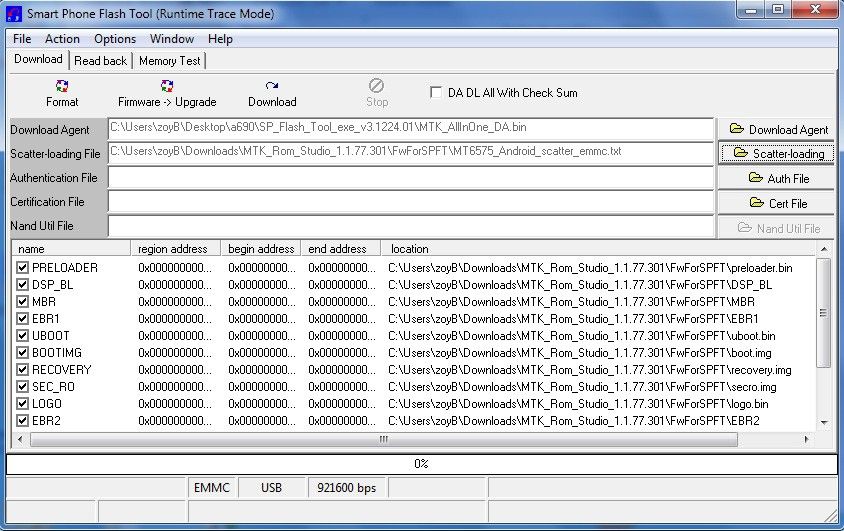The height and width of the screenshot is (531, 844).
Task: Toggle the RECOVERY partition checkbox
Action: point(22,370)
